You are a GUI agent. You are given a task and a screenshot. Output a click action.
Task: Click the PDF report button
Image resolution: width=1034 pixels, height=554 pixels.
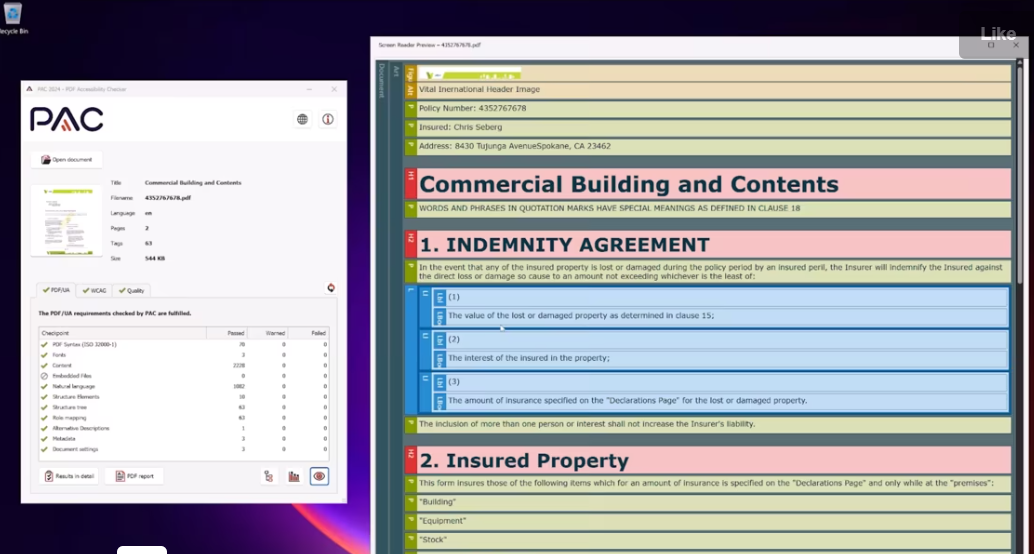(x=134, y=476)
